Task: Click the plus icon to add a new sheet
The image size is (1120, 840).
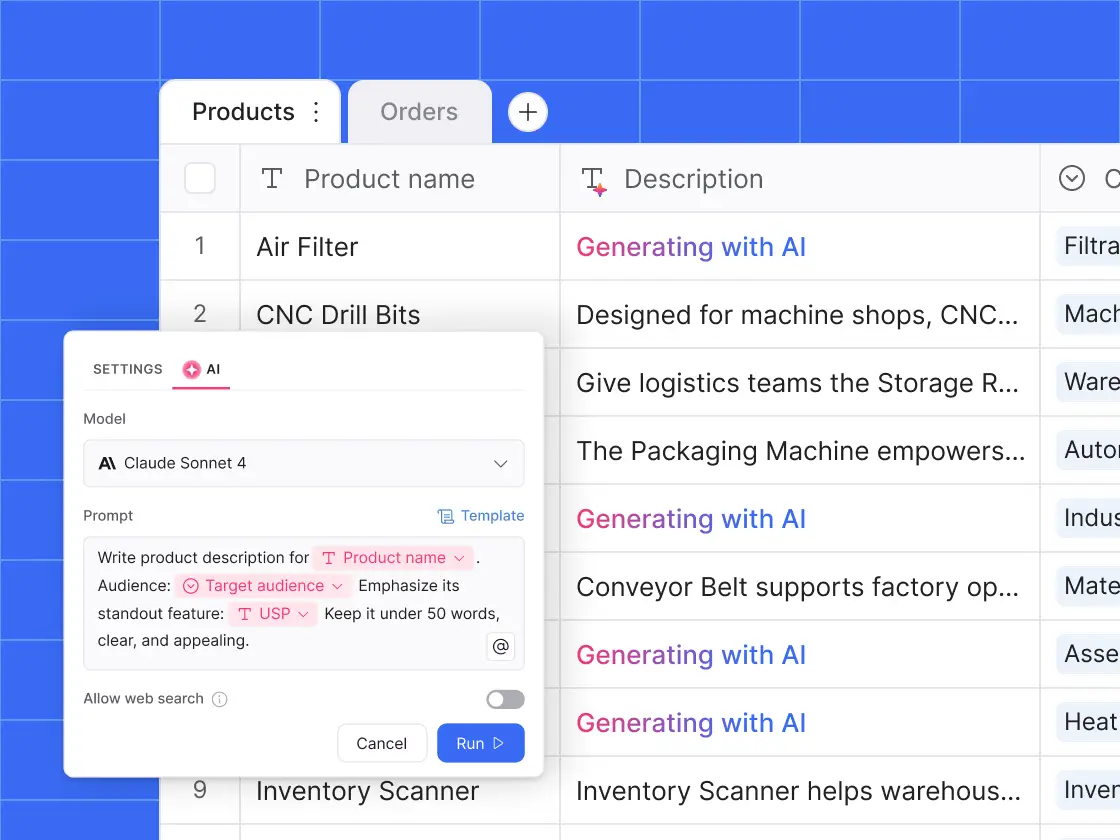Action: click(527, 112)
